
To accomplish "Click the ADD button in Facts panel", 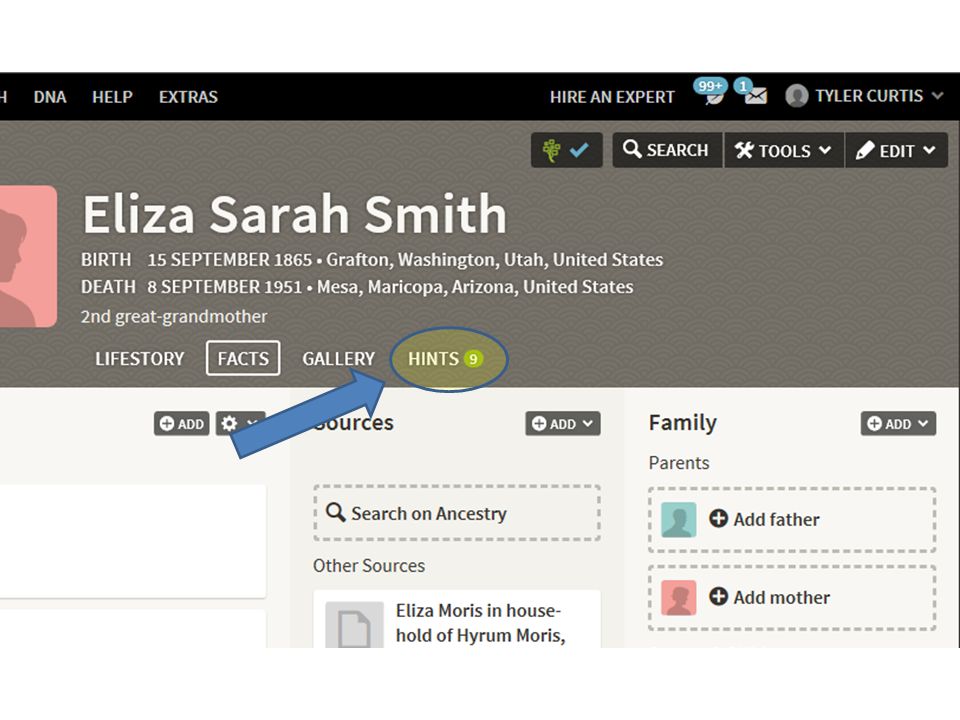I will tap(182, 424).
